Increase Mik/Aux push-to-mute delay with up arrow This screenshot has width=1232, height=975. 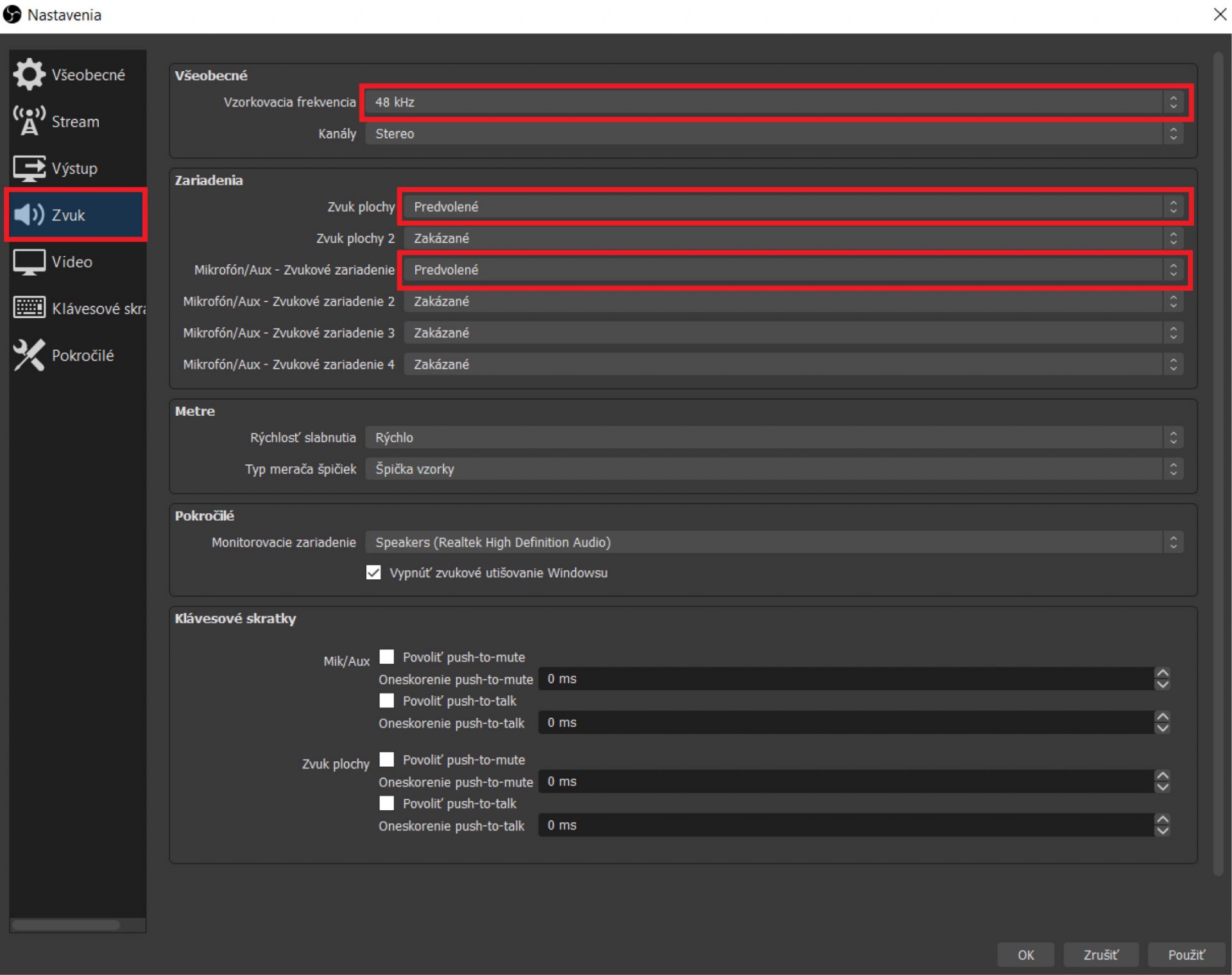(1162, 673)
